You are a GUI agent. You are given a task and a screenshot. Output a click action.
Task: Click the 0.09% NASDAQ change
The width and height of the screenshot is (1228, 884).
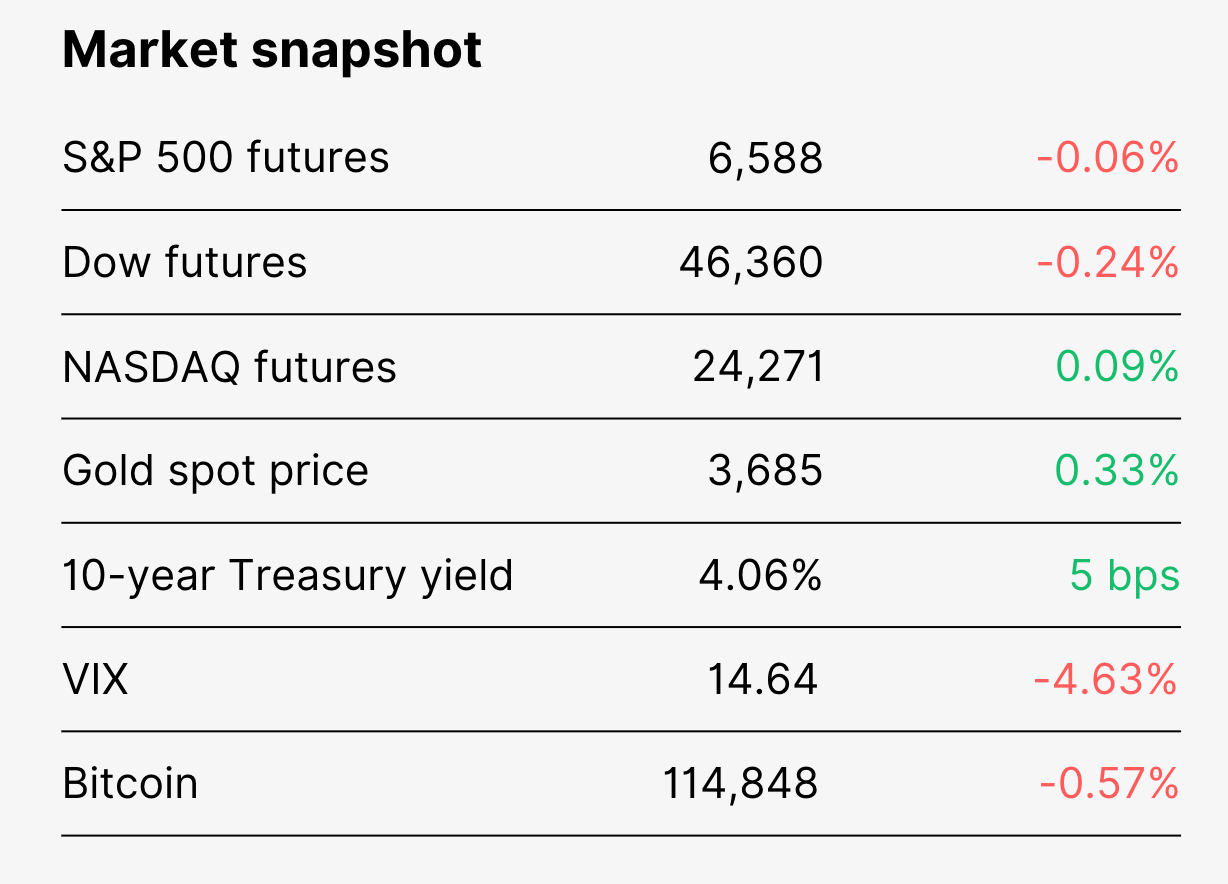tap(1118, 367)
